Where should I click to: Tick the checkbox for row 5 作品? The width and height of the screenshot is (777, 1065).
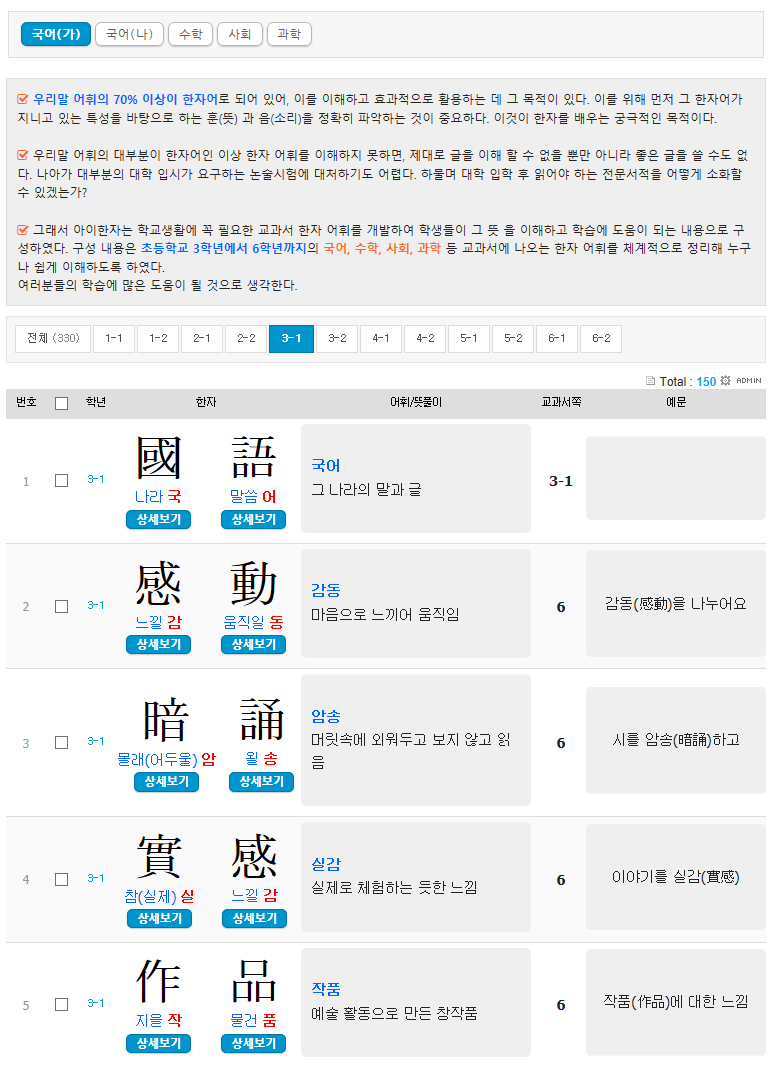click(62, 1004)
